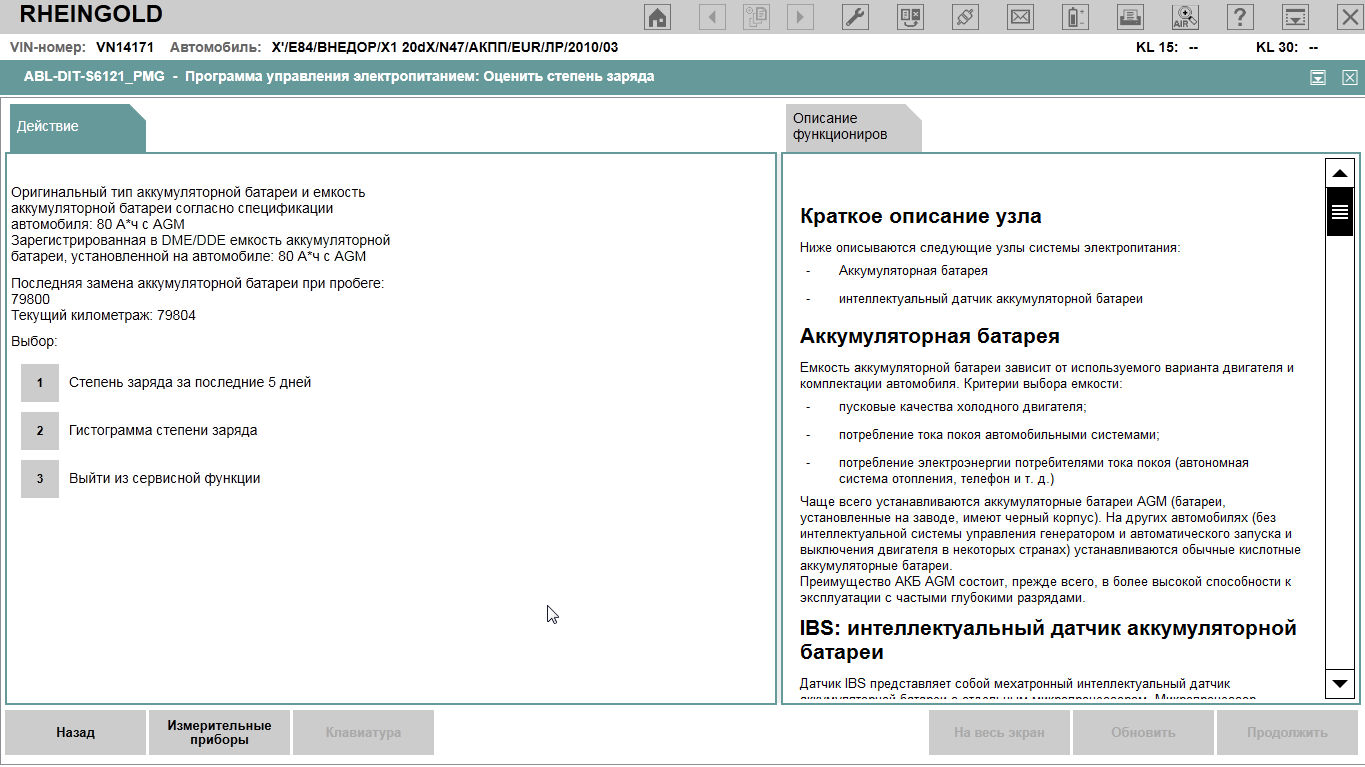
Task: Select option 1 button
Action: coord(40,383)
